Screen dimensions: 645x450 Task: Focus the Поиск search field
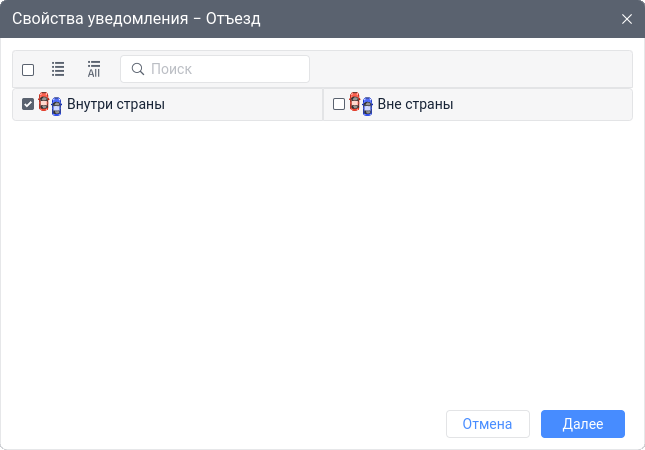[225, 69]
